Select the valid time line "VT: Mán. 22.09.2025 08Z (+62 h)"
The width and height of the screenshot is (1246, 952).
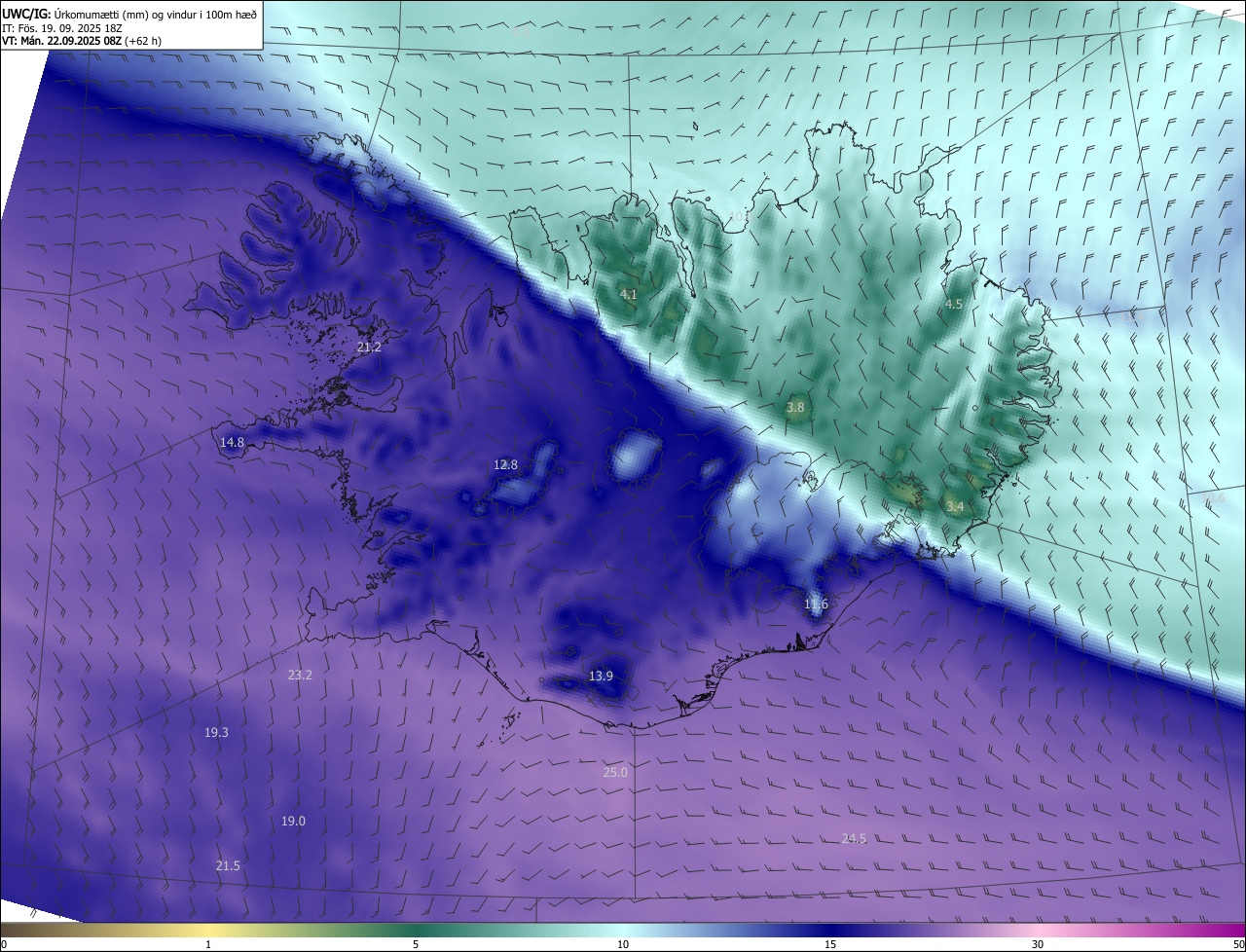click(x=82, y=42)
